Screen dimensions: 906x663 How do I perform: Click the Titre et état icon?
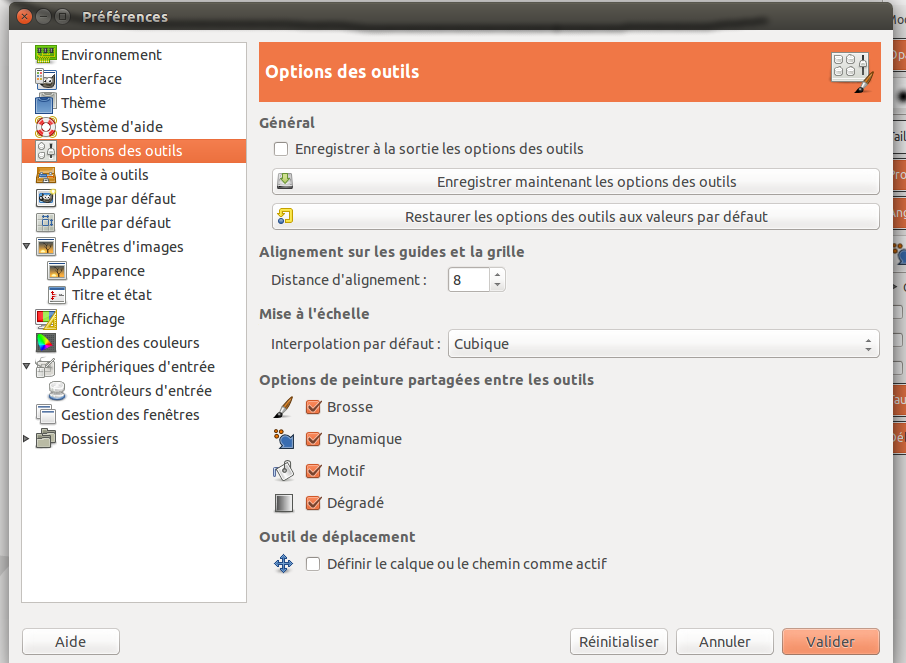click(x=57, y=295)
